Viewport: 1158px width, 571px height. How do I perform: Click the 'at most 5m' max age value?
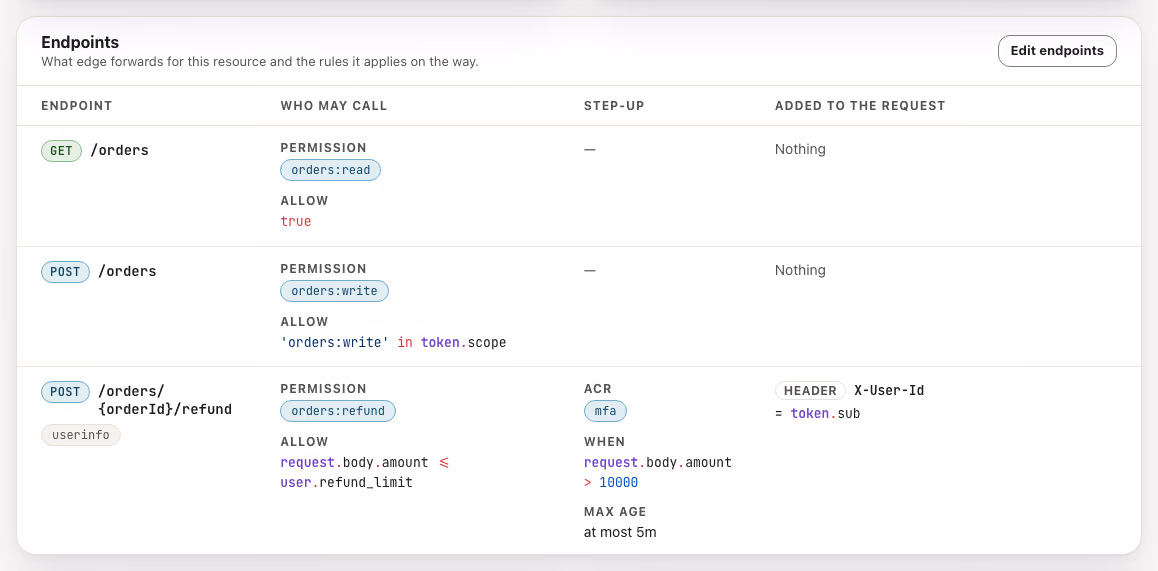click(620, 532)
